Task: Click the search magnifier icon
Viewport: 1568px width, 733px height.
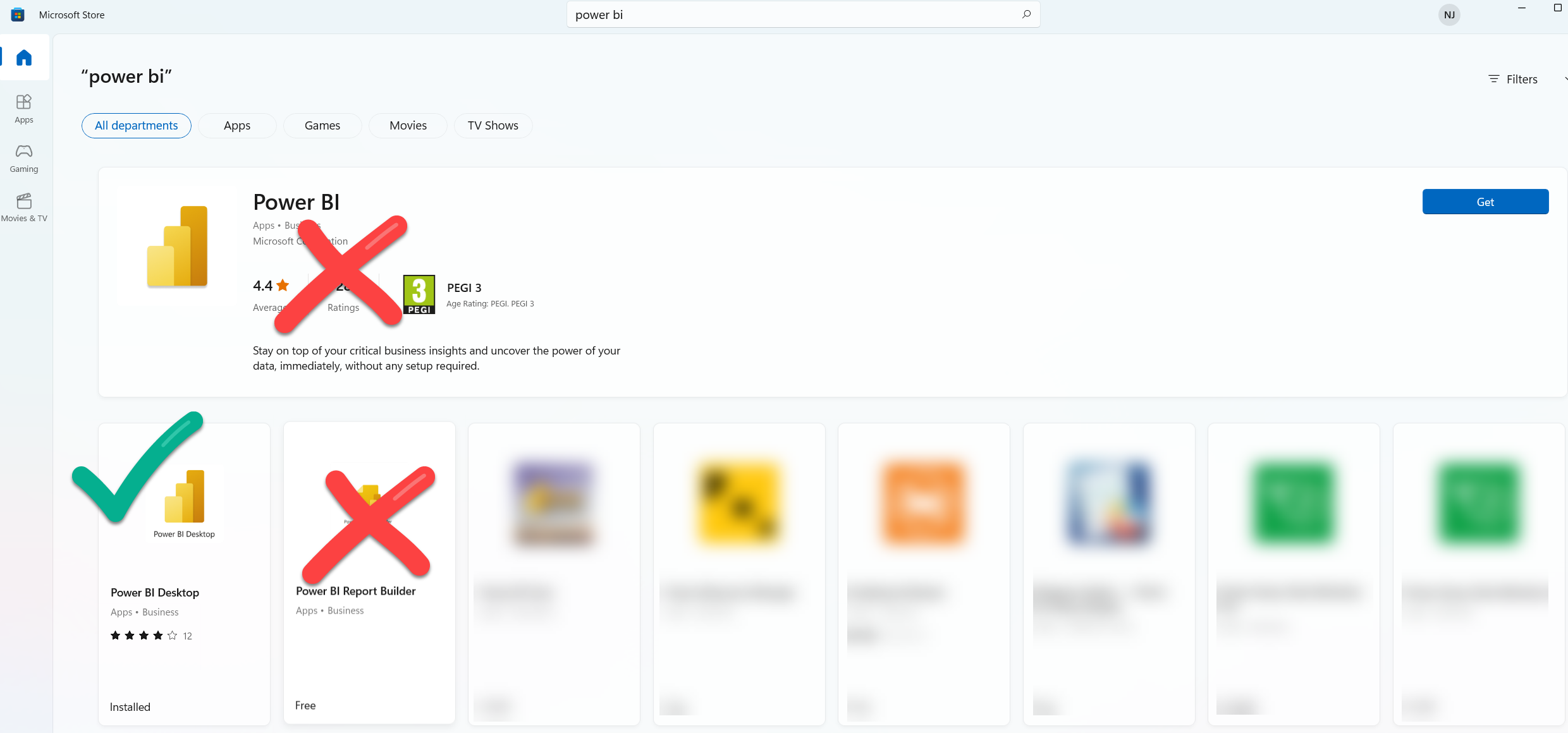Action: point(1026,15)
